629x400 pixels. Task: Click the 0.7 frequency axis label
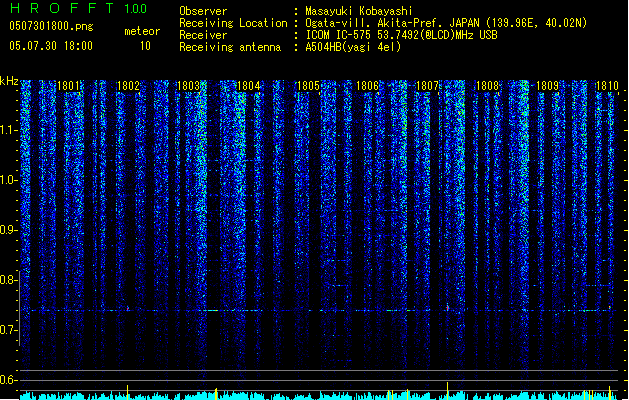click(9, 330)
